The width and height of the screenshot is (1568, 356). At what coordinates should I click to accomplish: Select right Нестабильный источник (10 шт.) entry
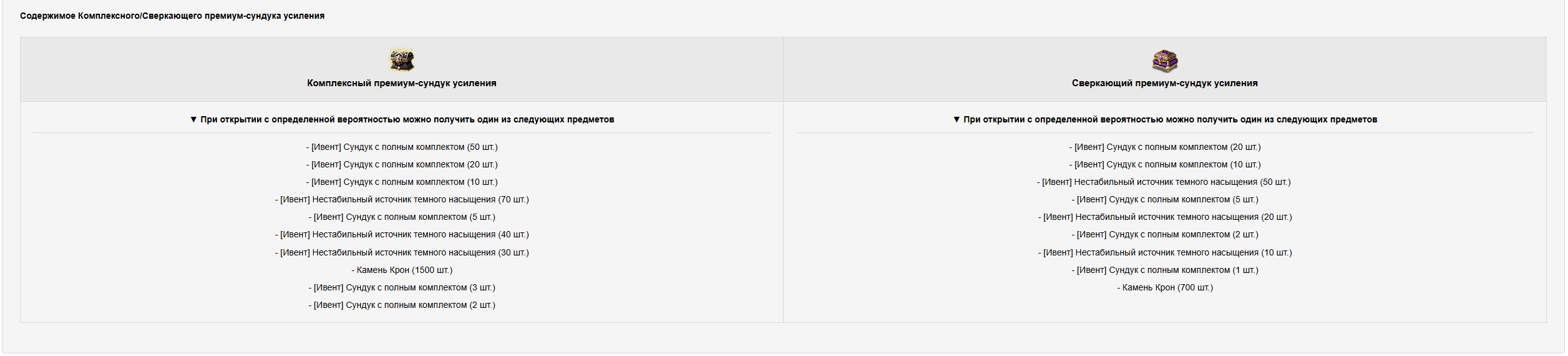(x=1165, y=253)
